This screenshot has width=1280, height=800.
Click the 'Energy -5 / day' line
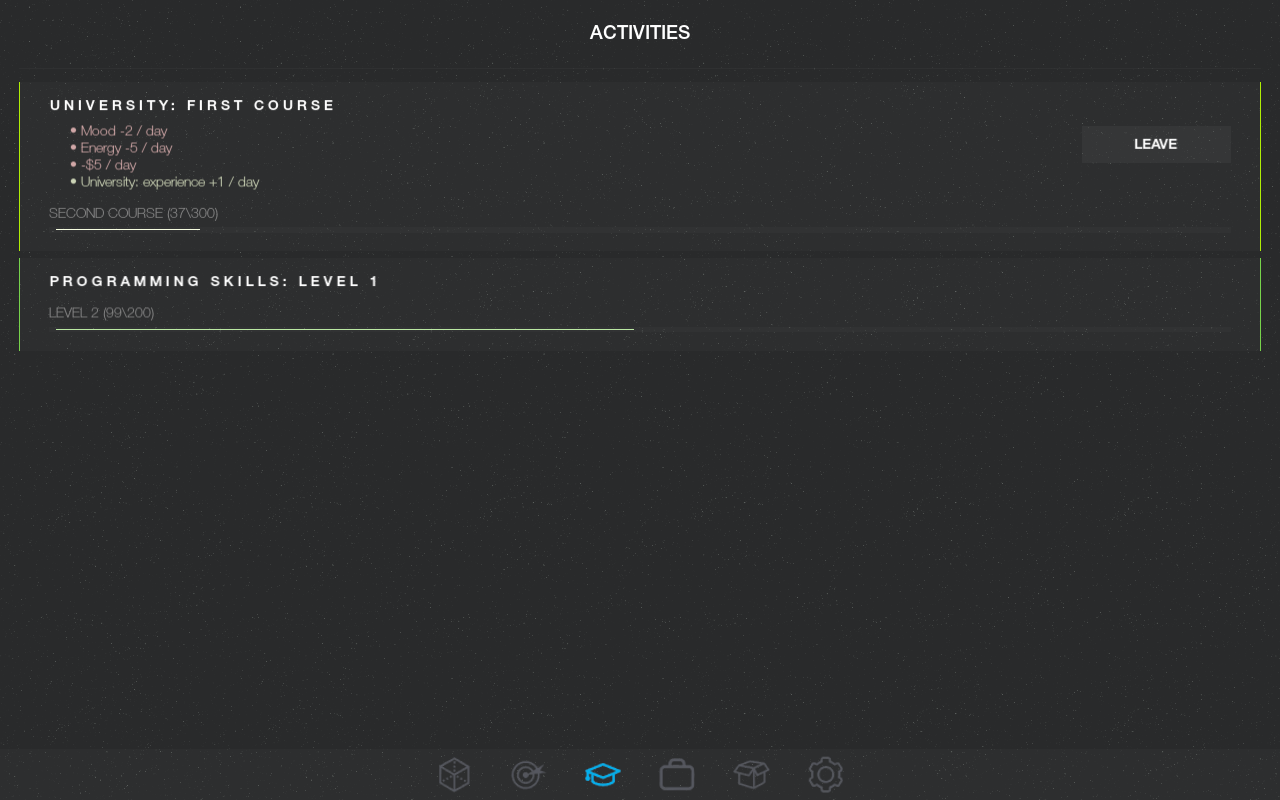point(126,148)
